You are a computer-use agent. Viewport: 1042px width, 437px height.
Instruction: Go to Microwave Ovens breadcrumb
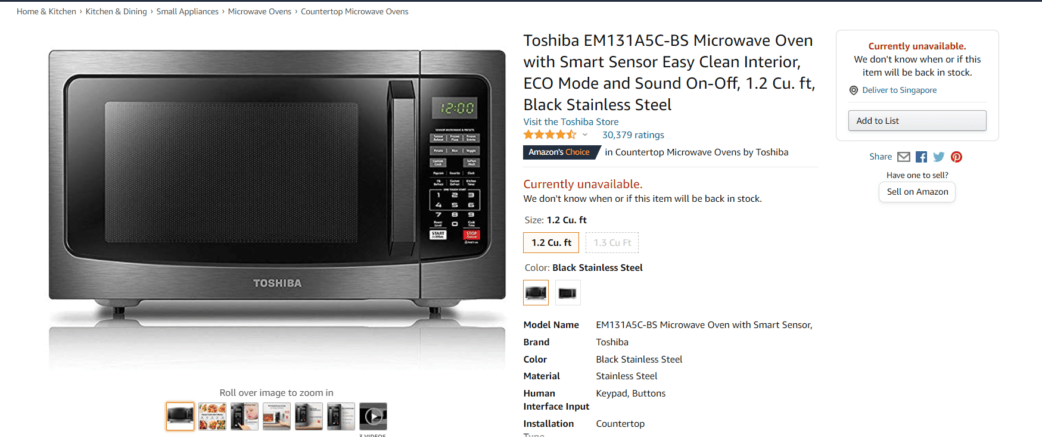(259, 11)
